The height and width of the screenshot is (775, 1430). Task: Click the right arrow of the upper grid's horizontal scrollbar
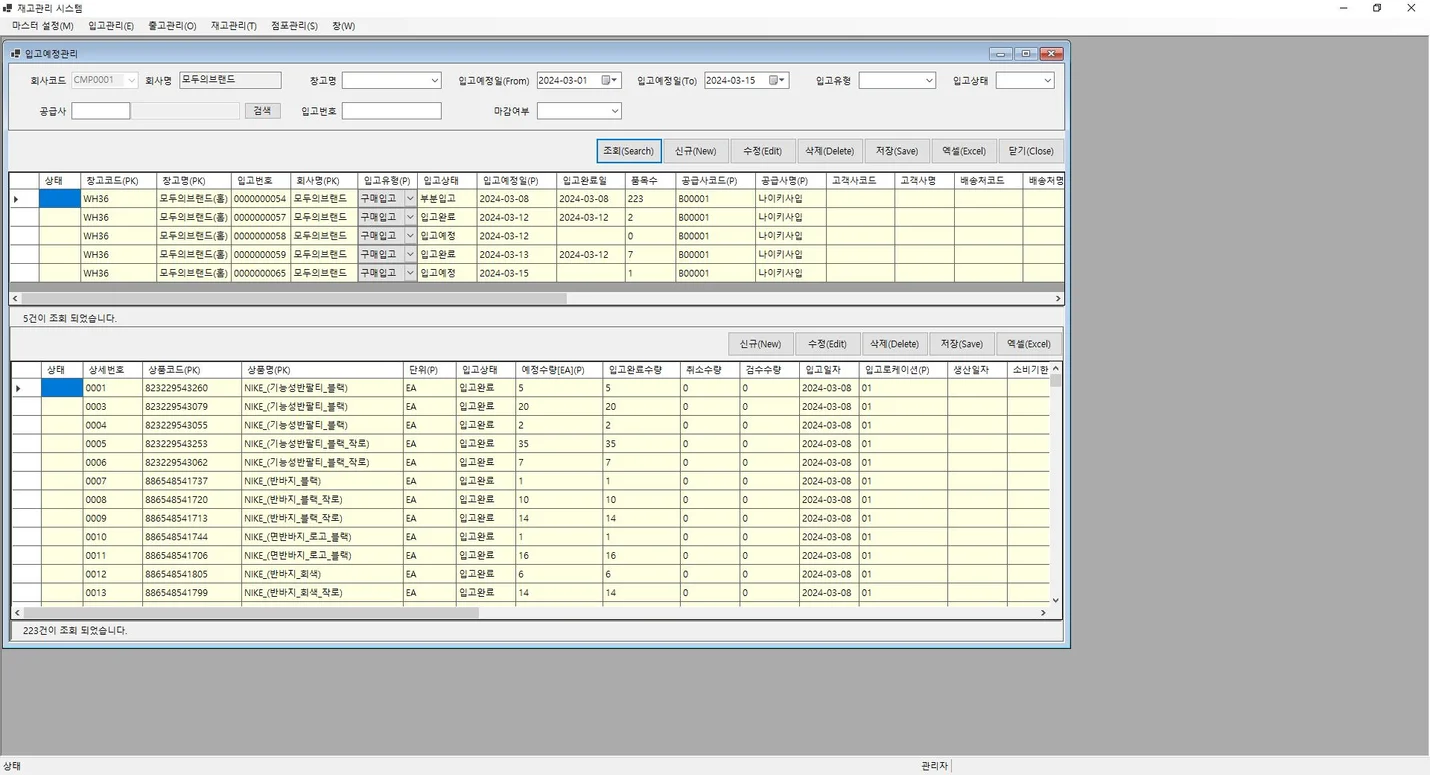click(x=1058, y=298)
